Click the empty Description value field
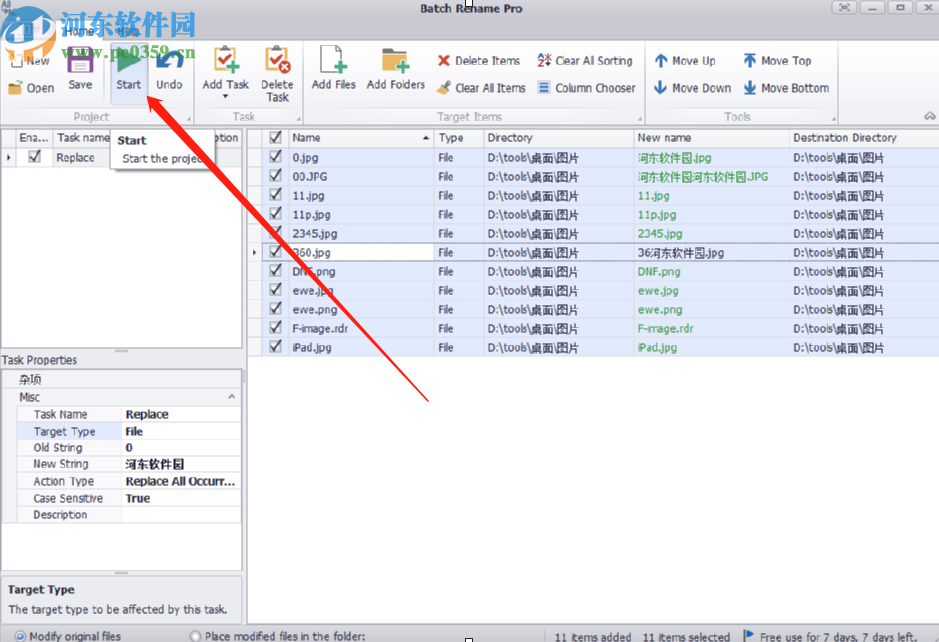The image size is (939, 642). tap(180, 515)
